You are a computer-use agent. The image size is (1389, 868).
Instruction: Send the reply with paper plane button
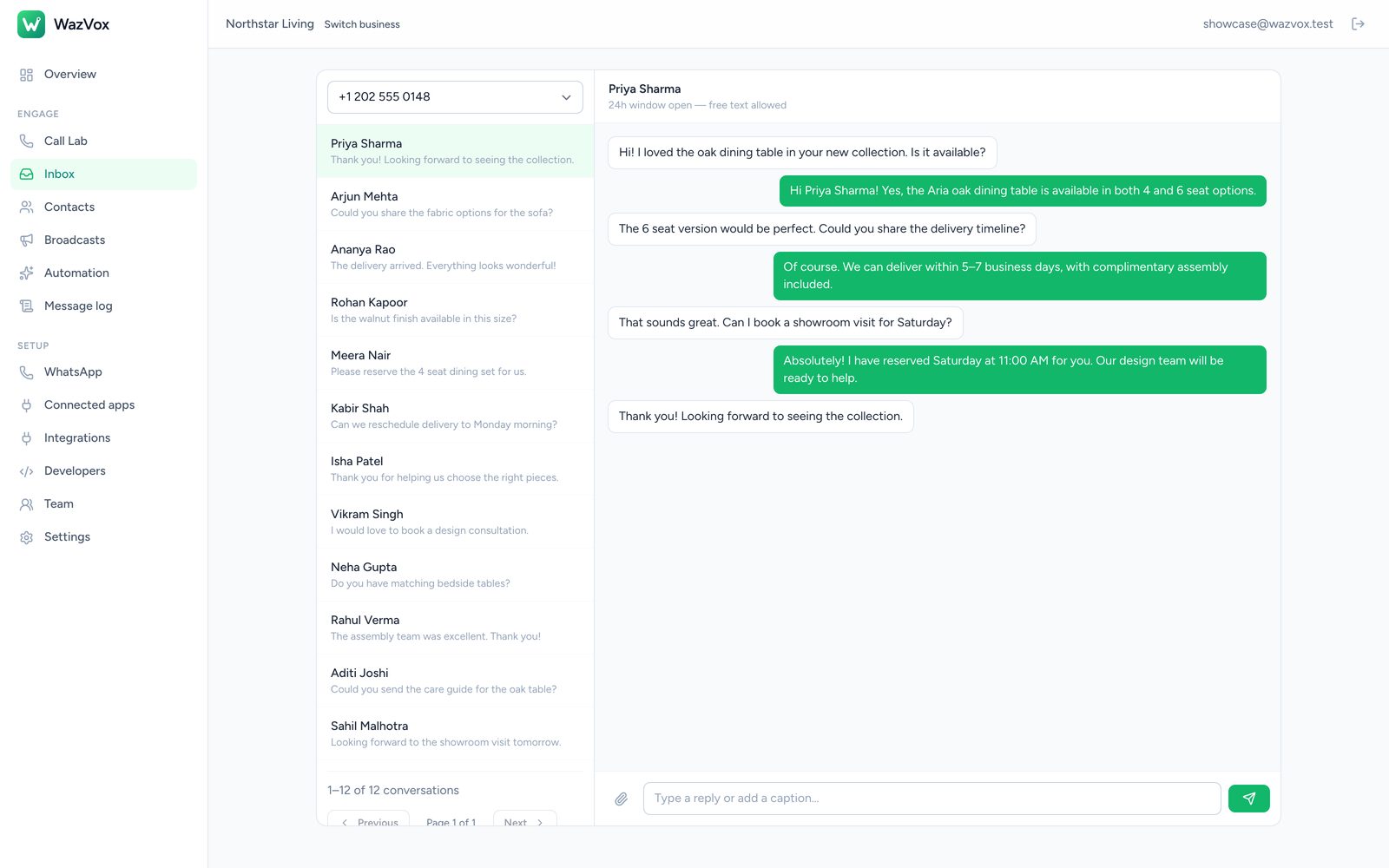(1248, 799)
